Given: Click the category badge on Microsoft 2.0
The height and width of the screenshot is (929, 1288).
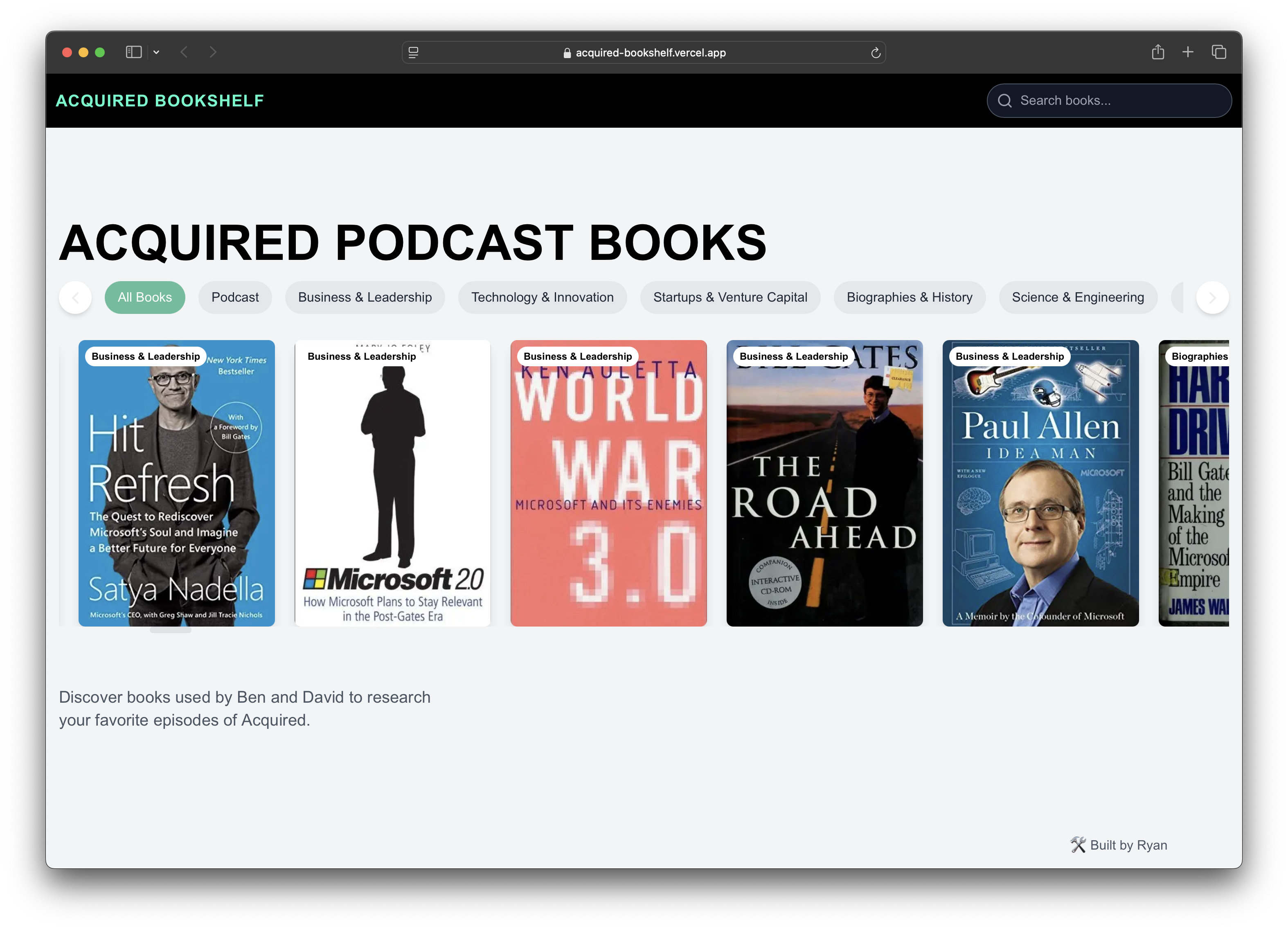Looking at the screenshot, I should coord(362,356).
